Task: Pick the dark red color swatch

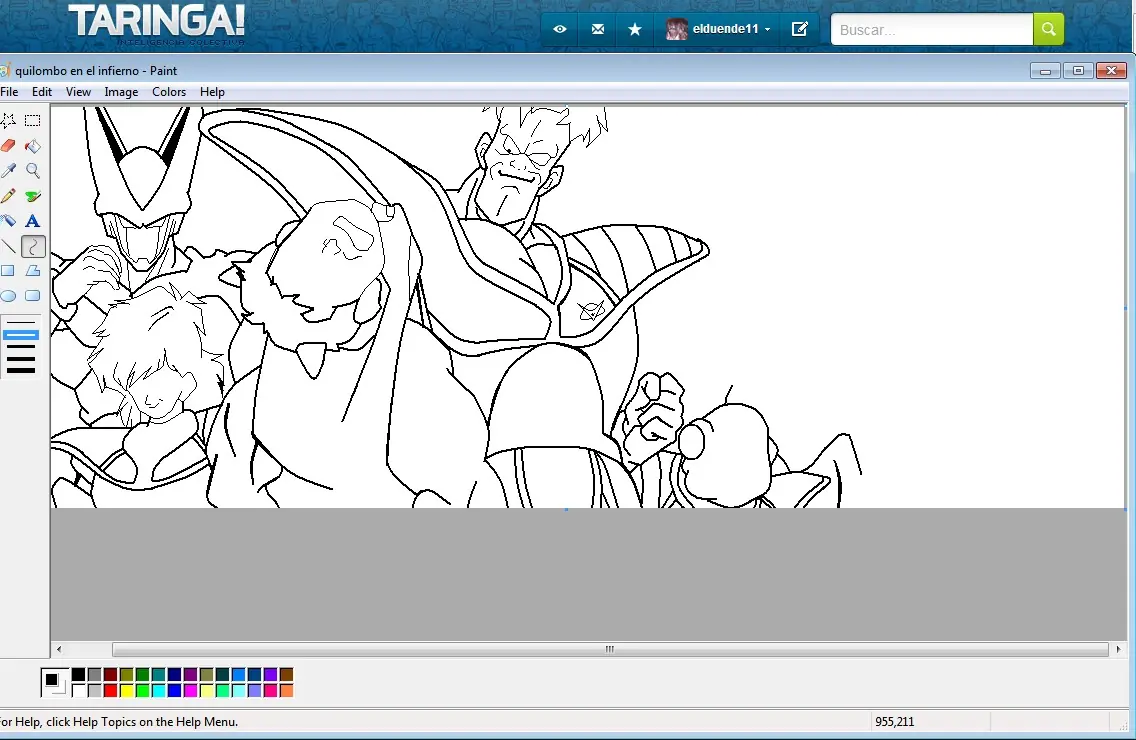Action: click(110, 675)
